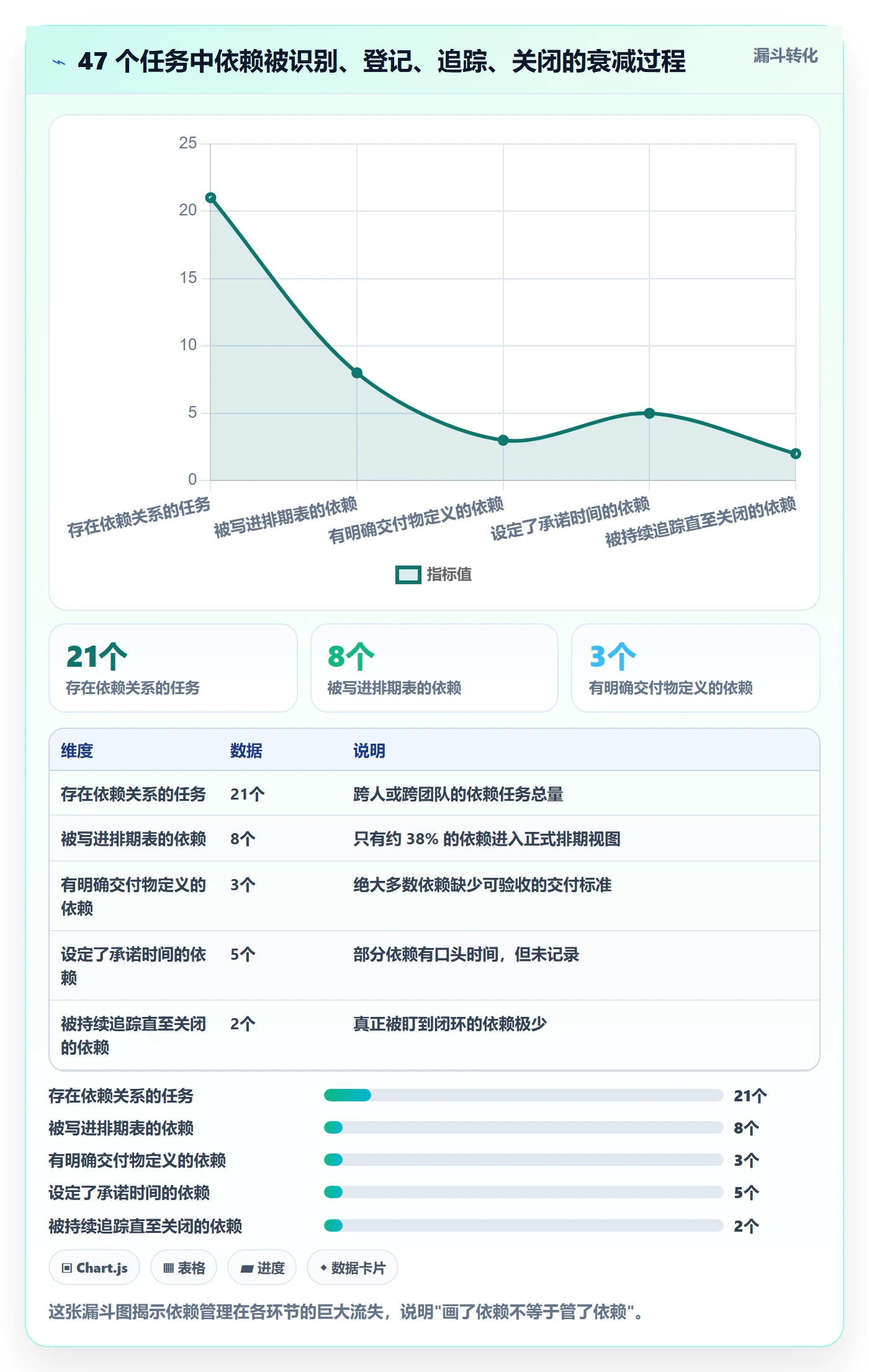The height and width of the screenshot is (1372, 869).
Task: Select the Chart.js tag chip
Action: pyautogui.click(x=94, y=1268)
